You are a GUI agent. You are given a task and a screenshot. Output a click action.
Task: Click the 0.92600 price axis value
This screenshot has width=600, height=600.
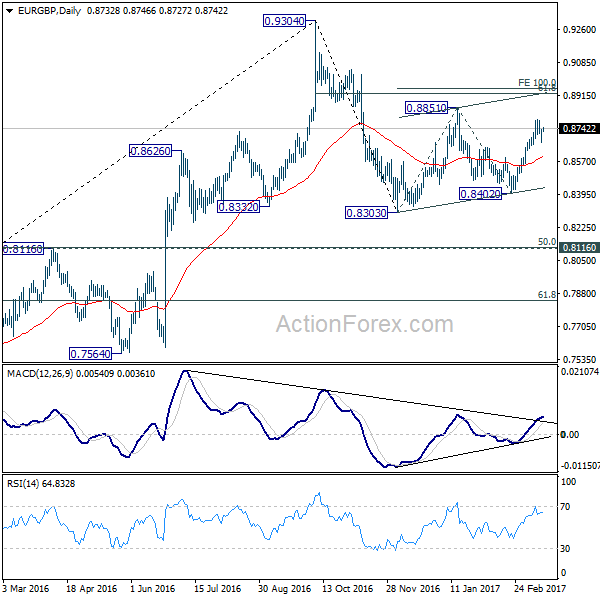pos(579,29)
